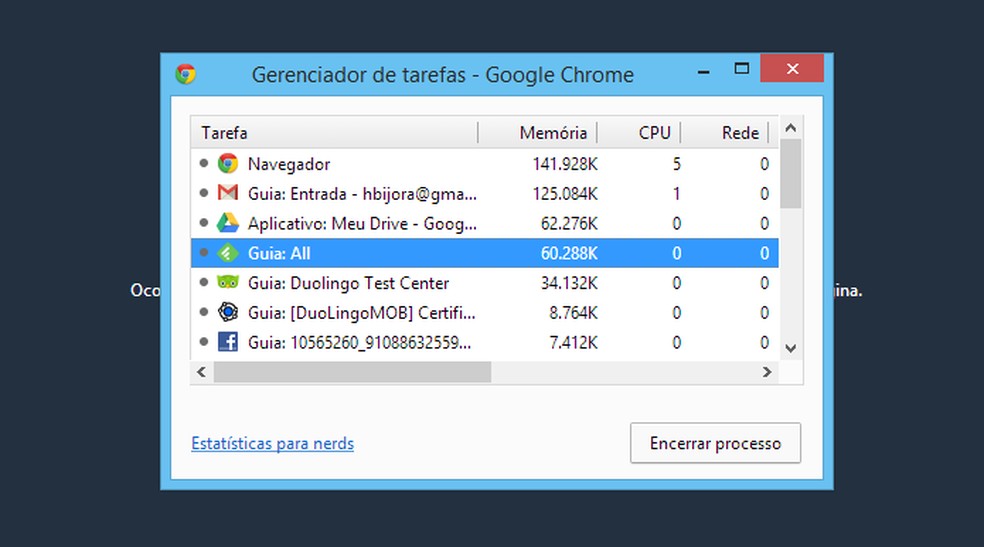The height and width of the screenshot is (547, 984).
Task: Click the Encerrar processo button
Action: [x=715, y=443]
